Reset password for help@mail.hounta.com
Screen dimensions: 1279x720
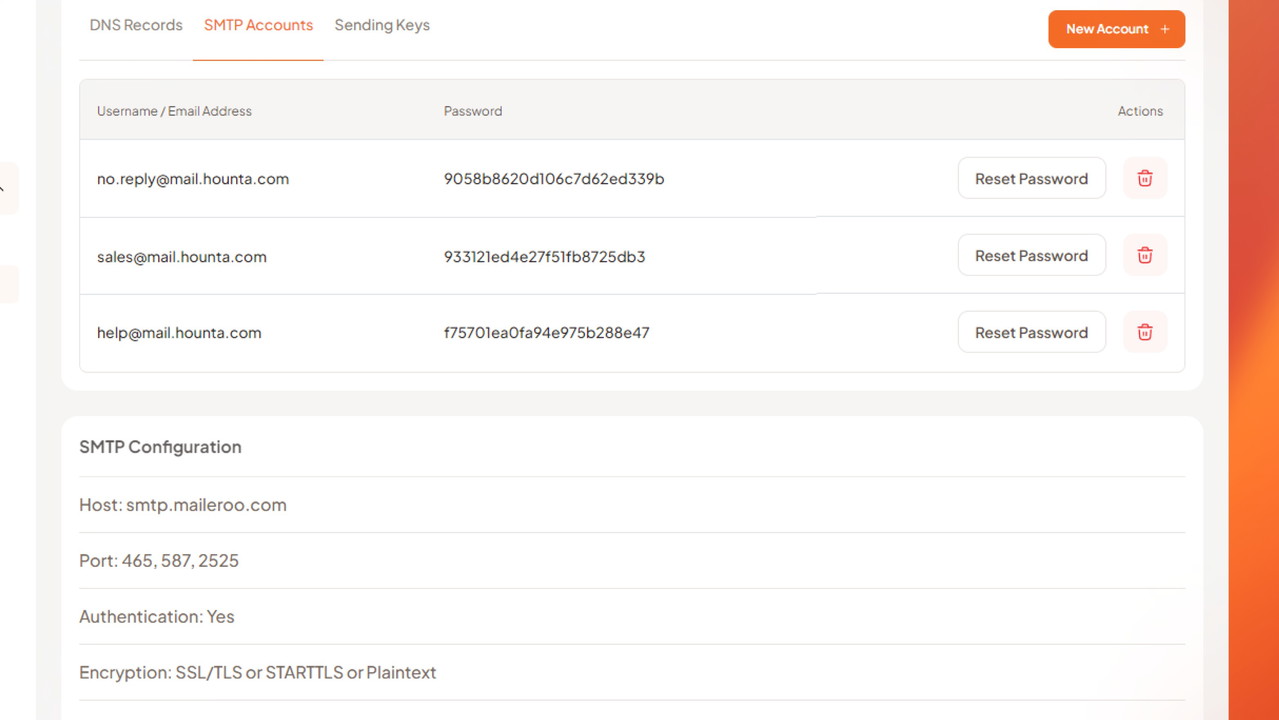1031,332
